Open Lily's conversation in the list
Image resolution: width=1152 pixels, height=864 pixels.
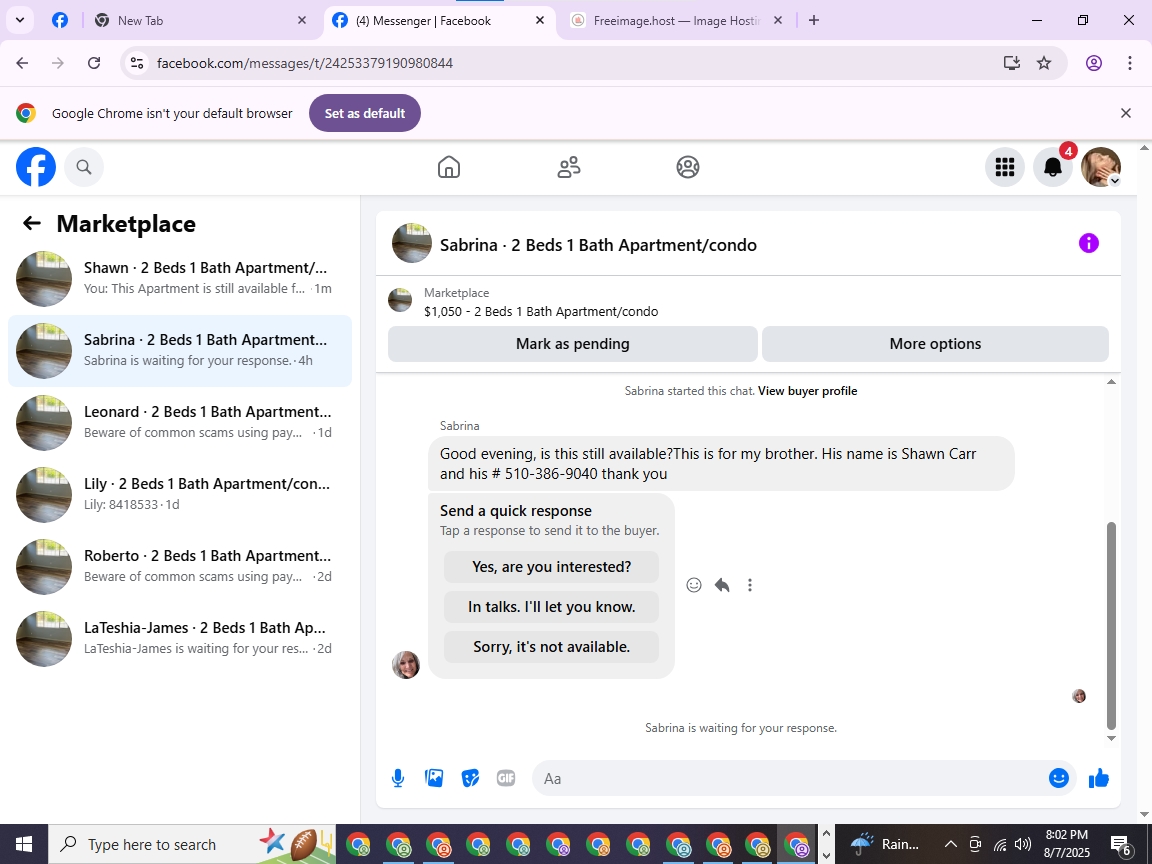tap(180, 494)
